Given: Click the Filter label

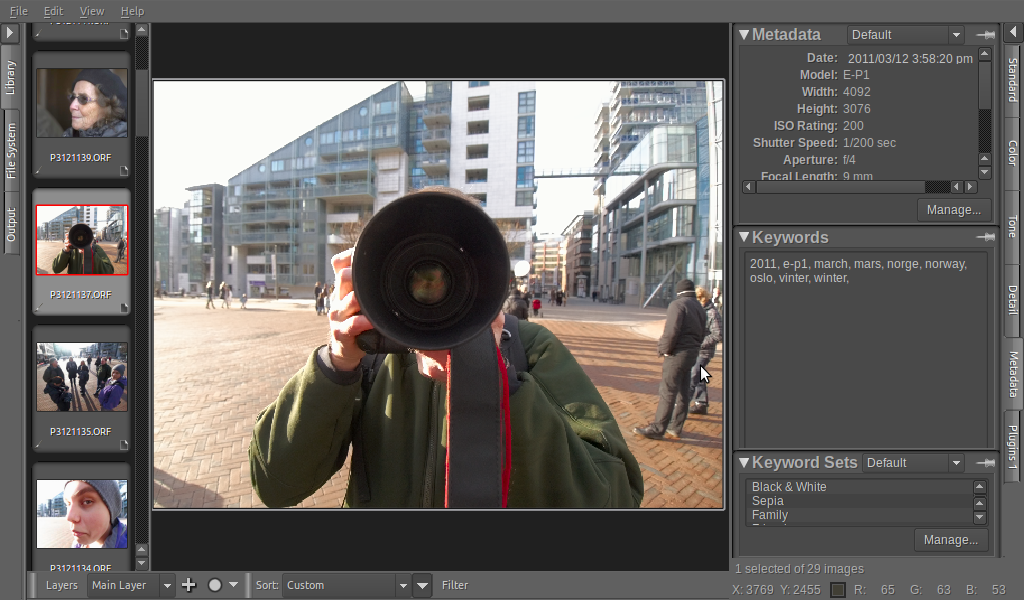Looking at the screenshot, I should 455,585.
